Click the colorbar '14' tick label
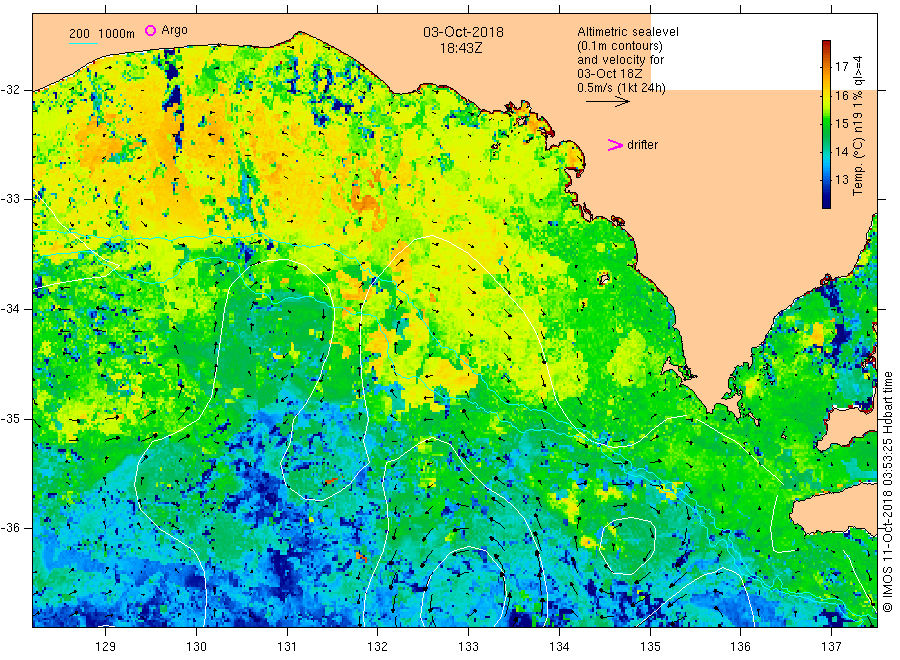The image size is (900, 660). click(x=841, y=152)
